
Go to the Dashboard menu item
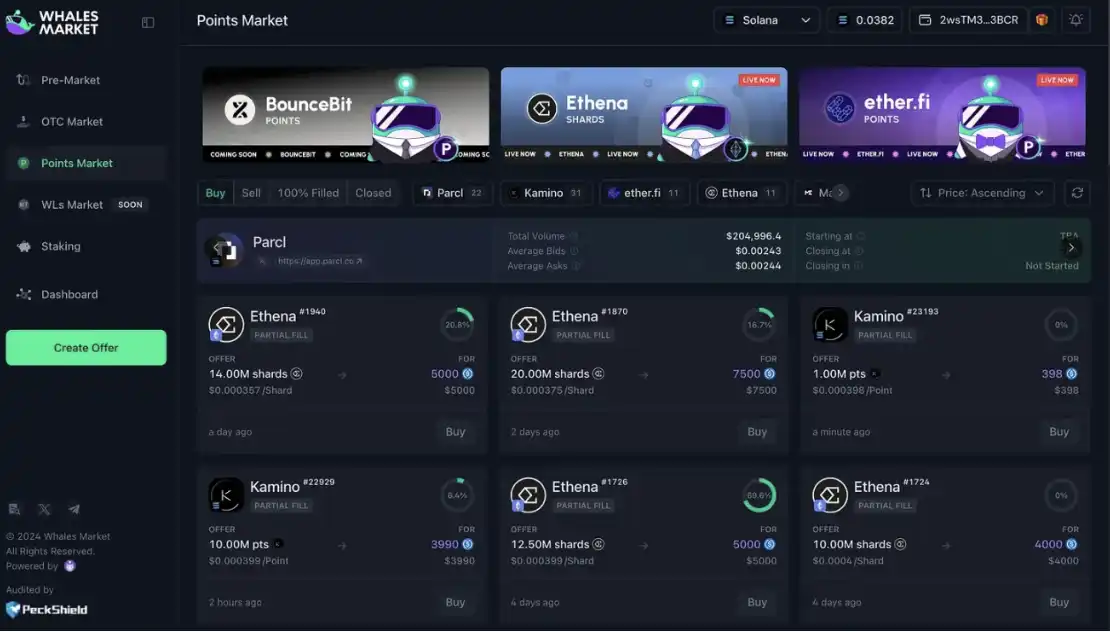[x=69, y=295]
